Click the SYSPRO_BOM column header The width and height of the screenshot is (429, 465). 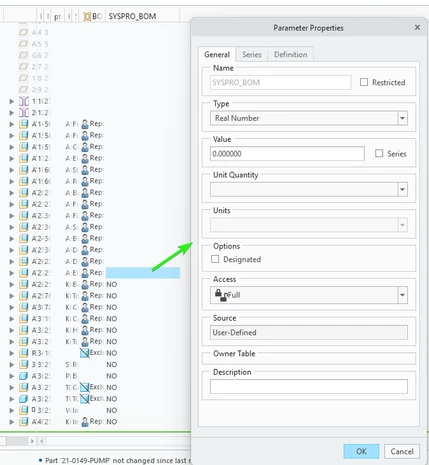click(143, 16)
